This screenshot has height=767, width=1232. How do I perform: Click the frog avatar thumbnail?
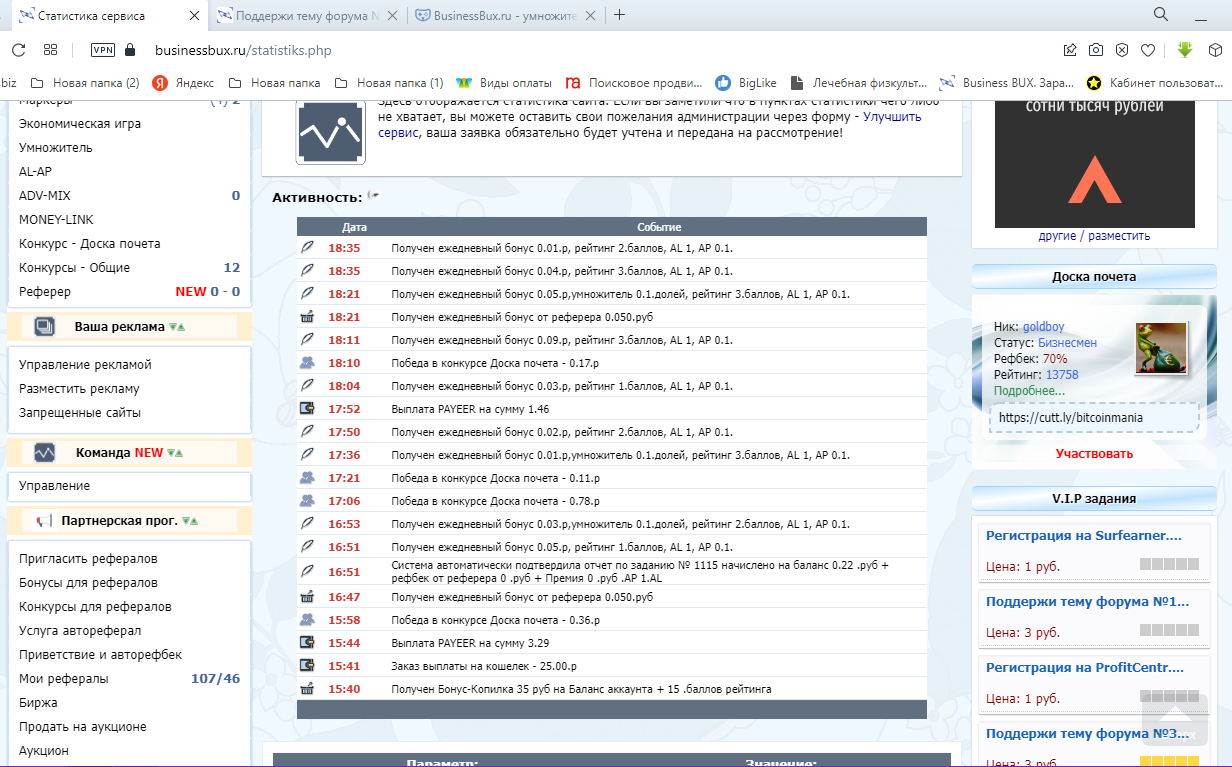coord(1160,349)
